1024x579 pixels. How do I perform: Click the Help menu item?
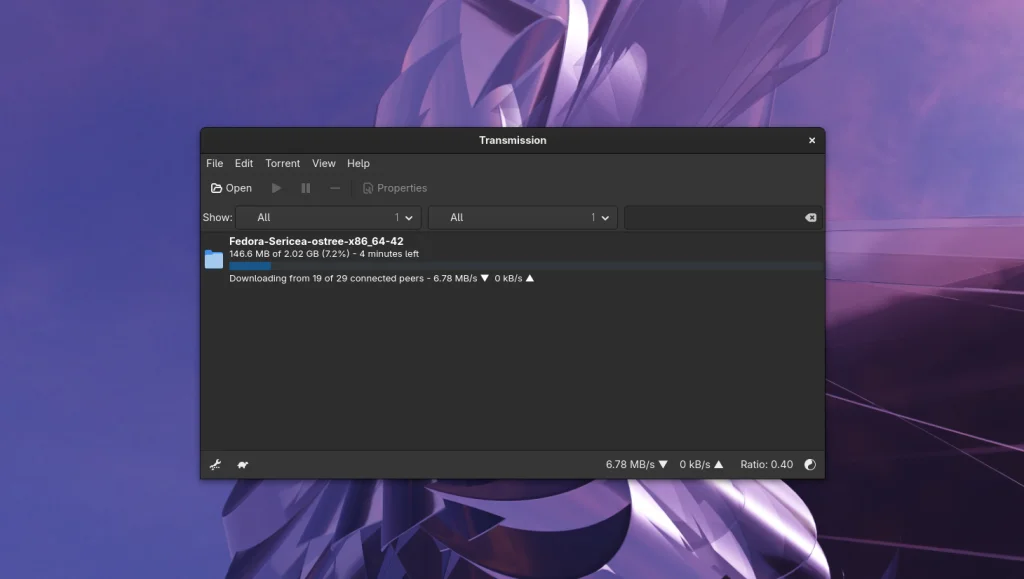coord(358,163)
